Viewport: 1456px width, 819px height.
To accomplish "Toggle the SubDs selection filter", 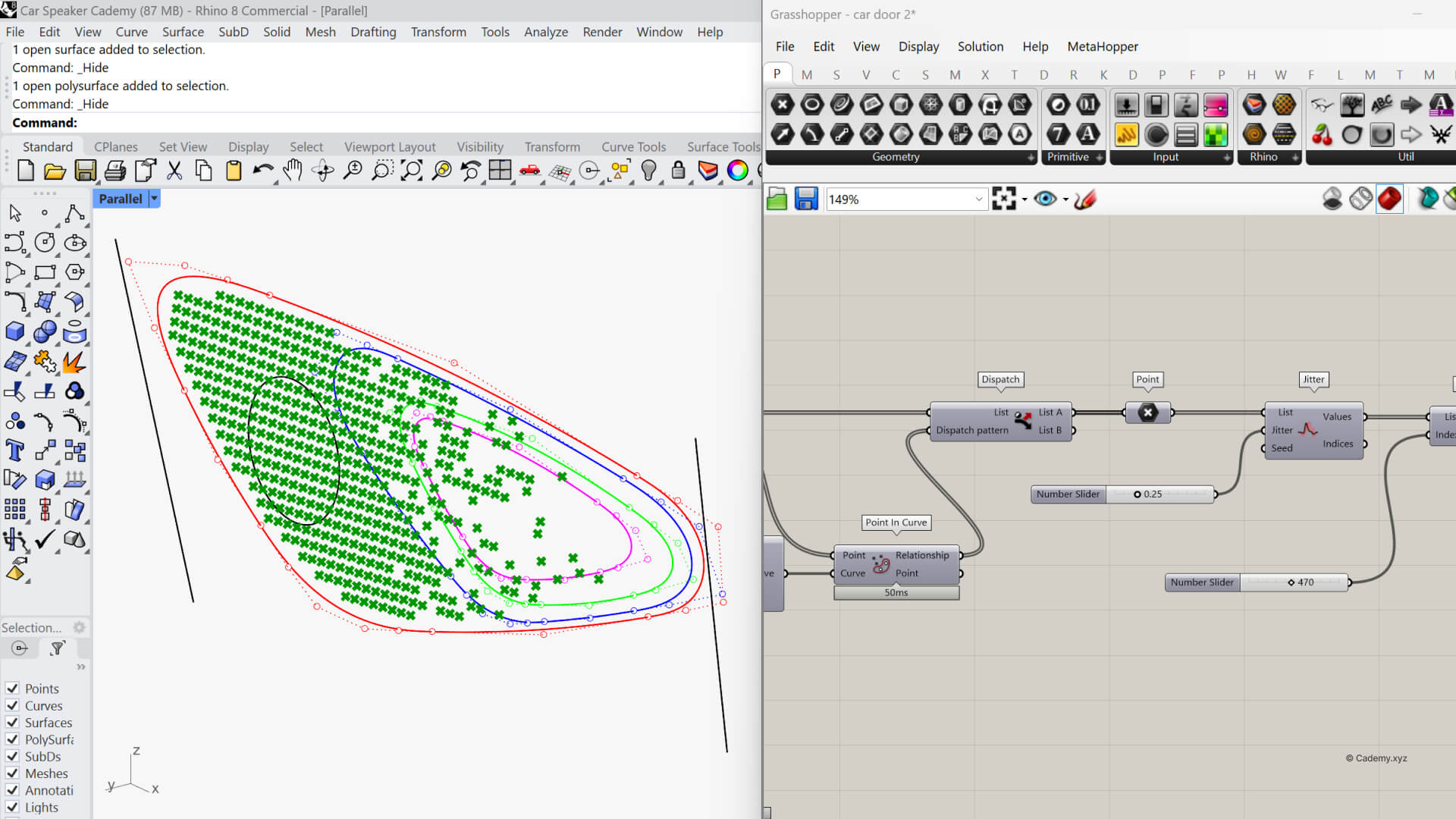I will coord(12,756).
